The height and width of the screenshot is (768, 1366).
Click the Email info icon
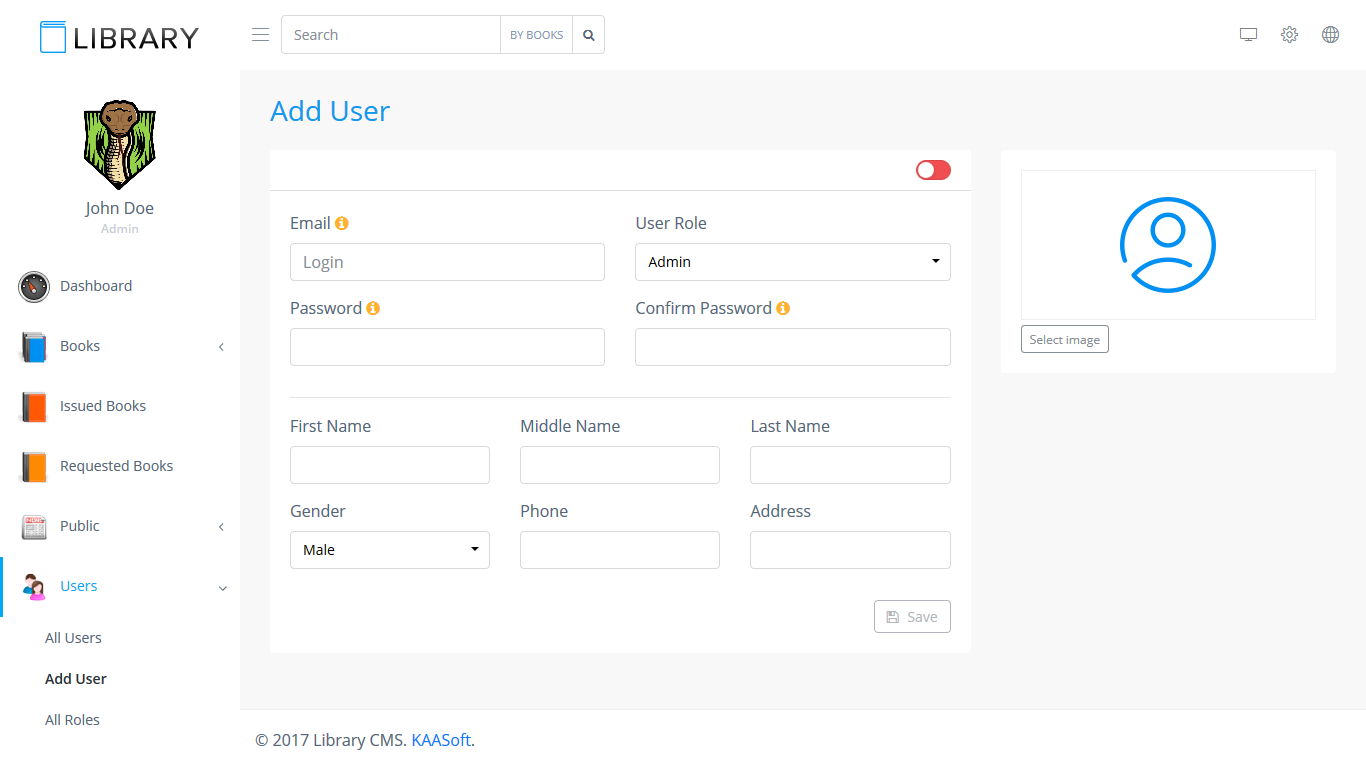point(342,224)
